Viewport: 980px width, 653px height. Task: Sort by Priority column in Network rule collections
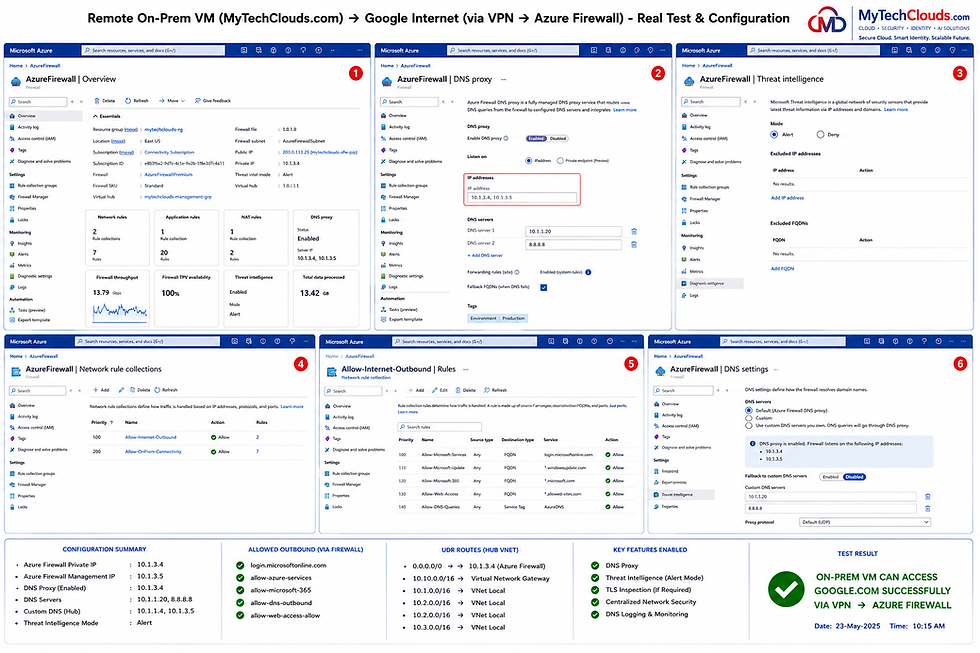(x=102, y=422)
